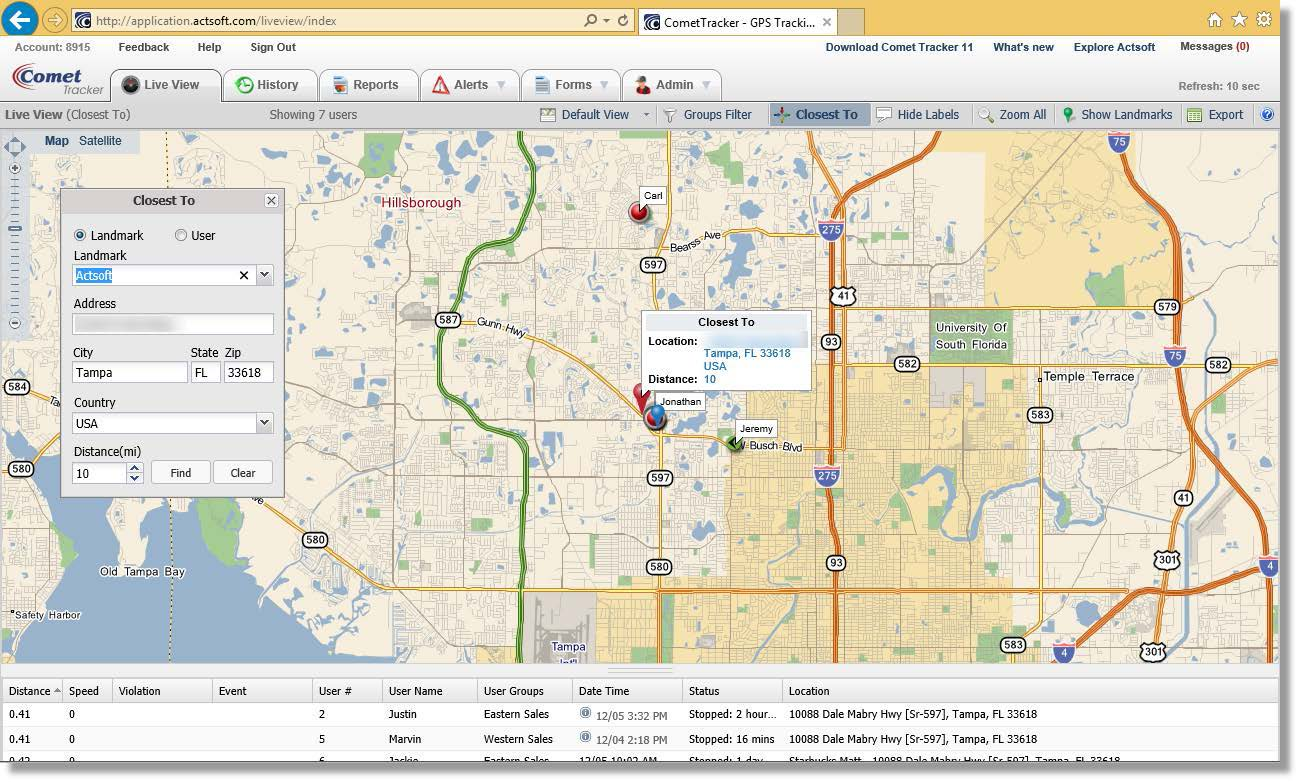Click the browser forward arrow button

[x=55, y=20]
